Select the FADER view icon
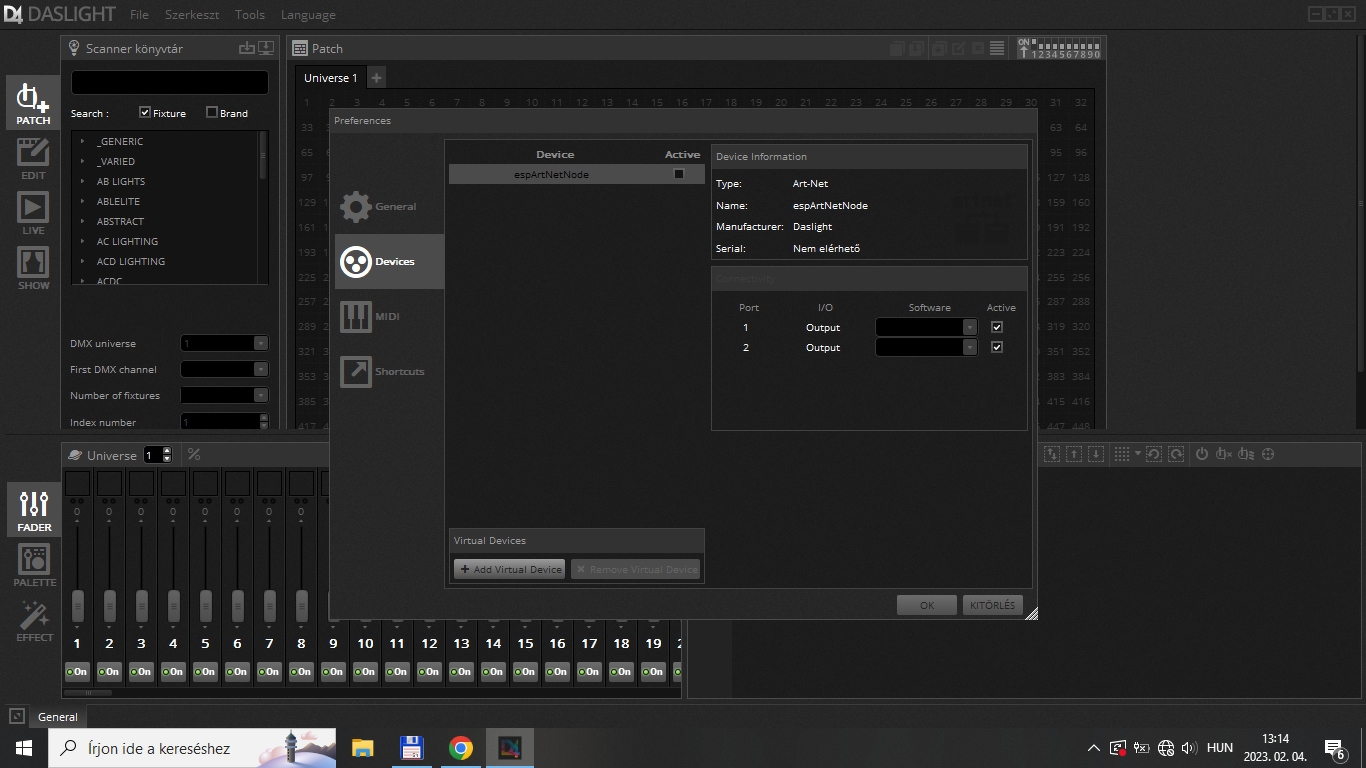 pos(34,510)
